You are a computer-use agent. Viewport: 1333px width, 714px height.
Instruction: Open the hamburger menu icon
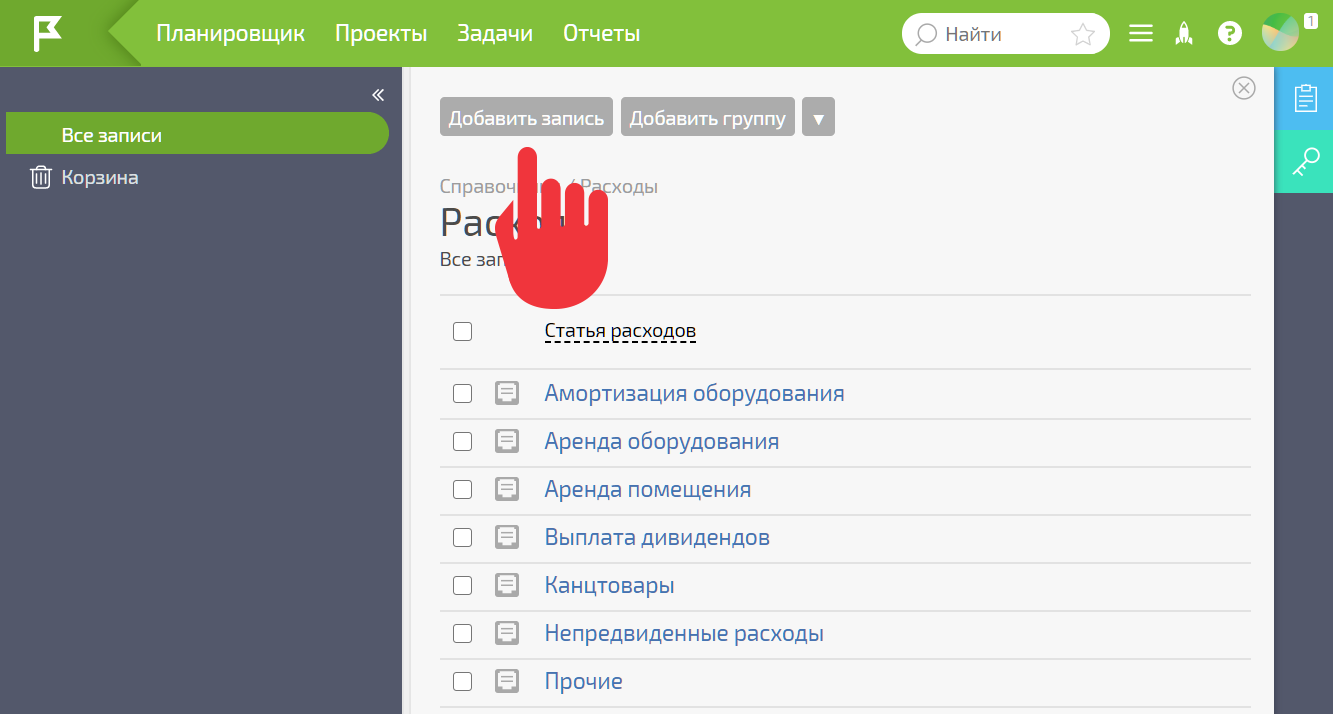pos(1141,34)
